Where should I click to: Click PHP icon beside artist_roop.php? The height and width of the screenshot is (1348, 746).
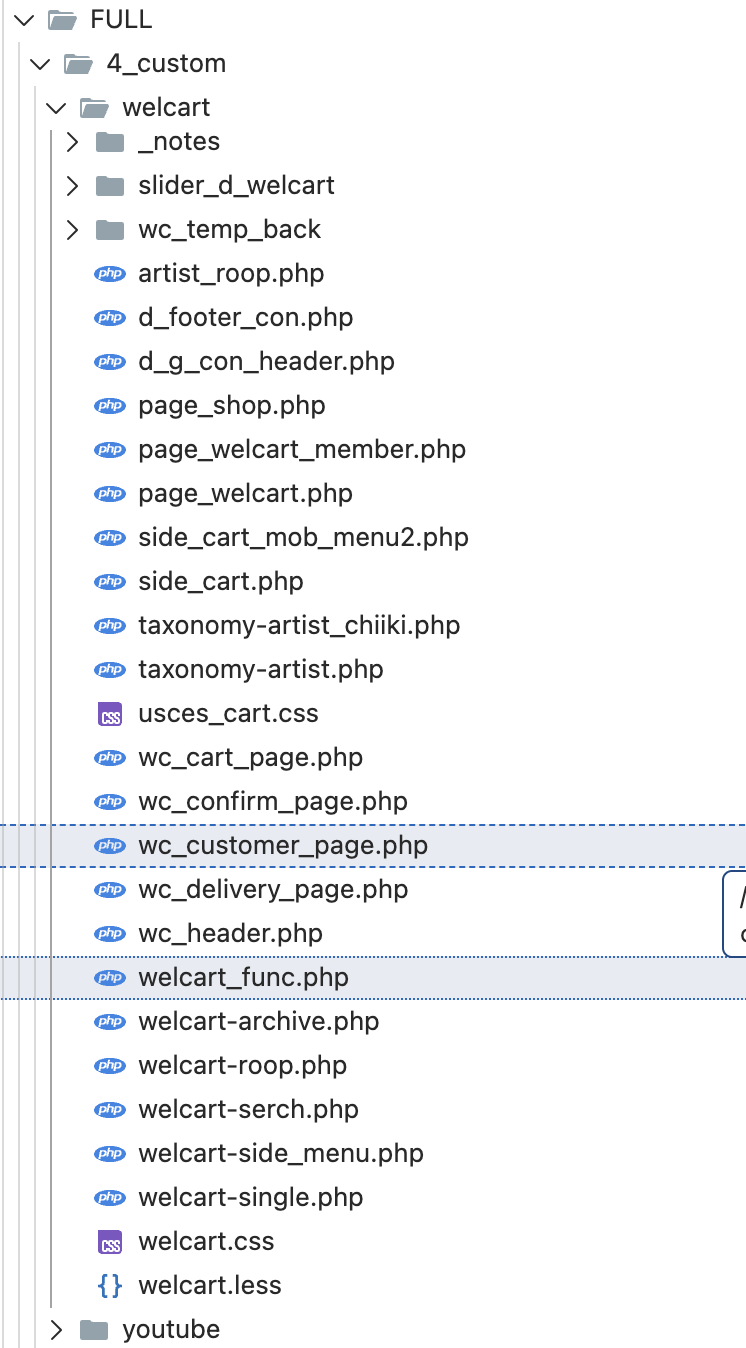pyautogui.click(x=109, y=274)
